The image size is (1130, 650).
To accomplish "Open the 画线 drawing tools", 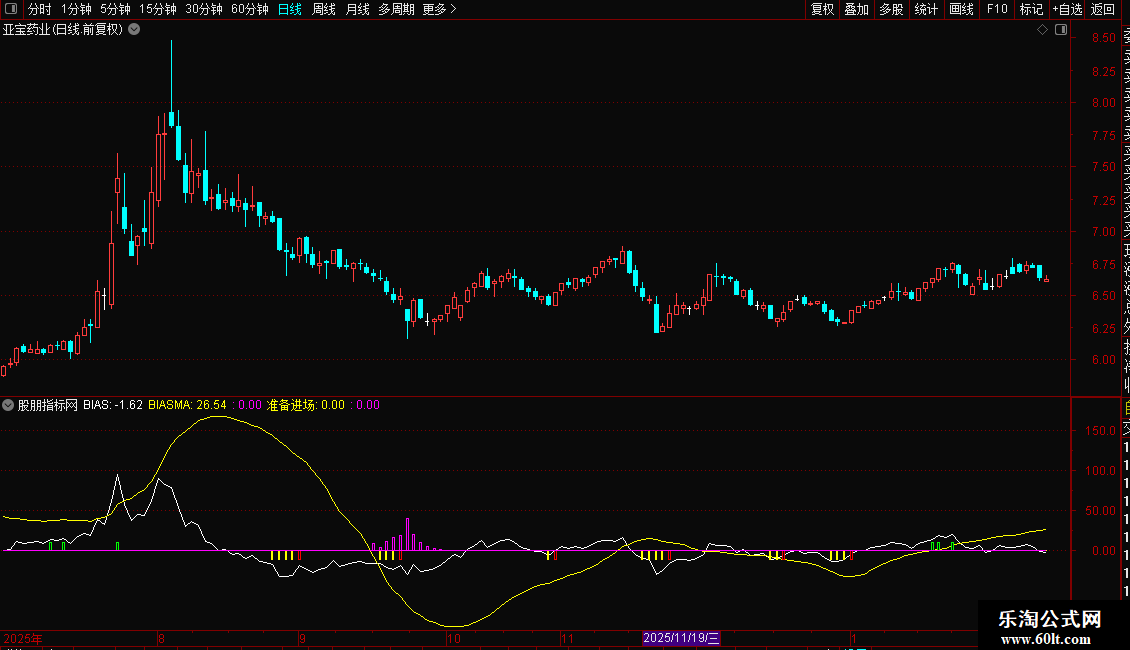I will [x=961, y=9].
